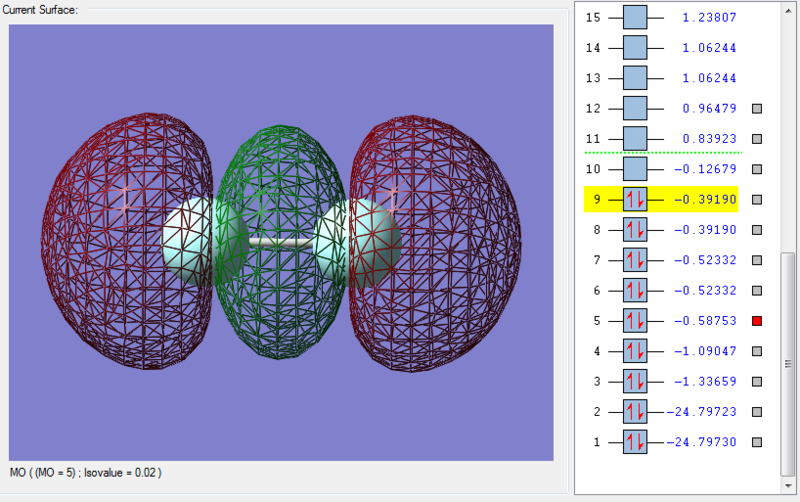Select the orbital 7 electron box
The image size is (800, 502).
click(635, 260)
